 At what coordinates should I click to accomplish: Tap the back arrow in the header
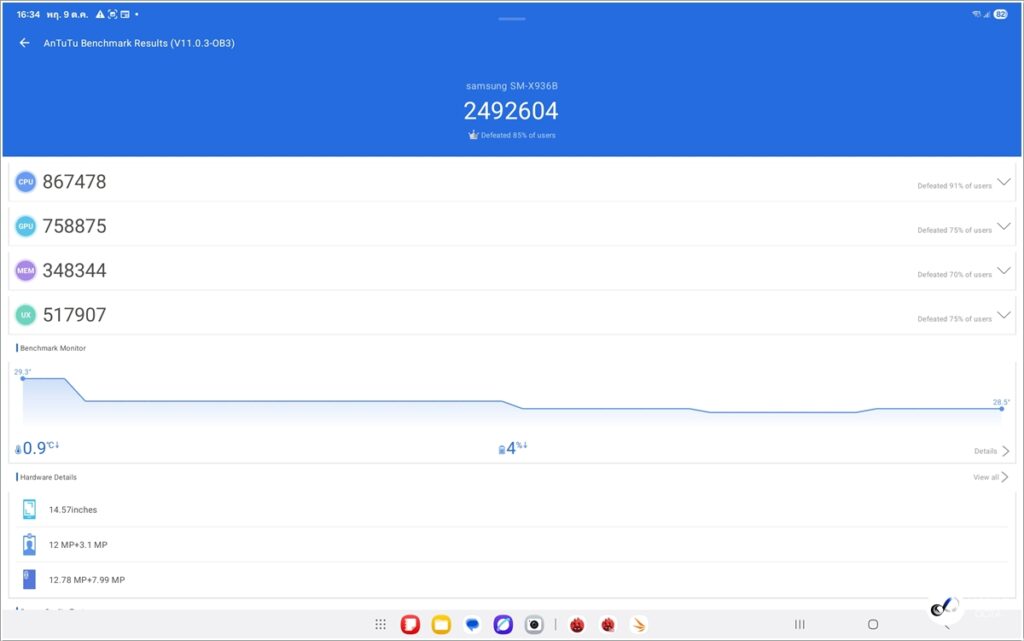(x=25, y=43)
